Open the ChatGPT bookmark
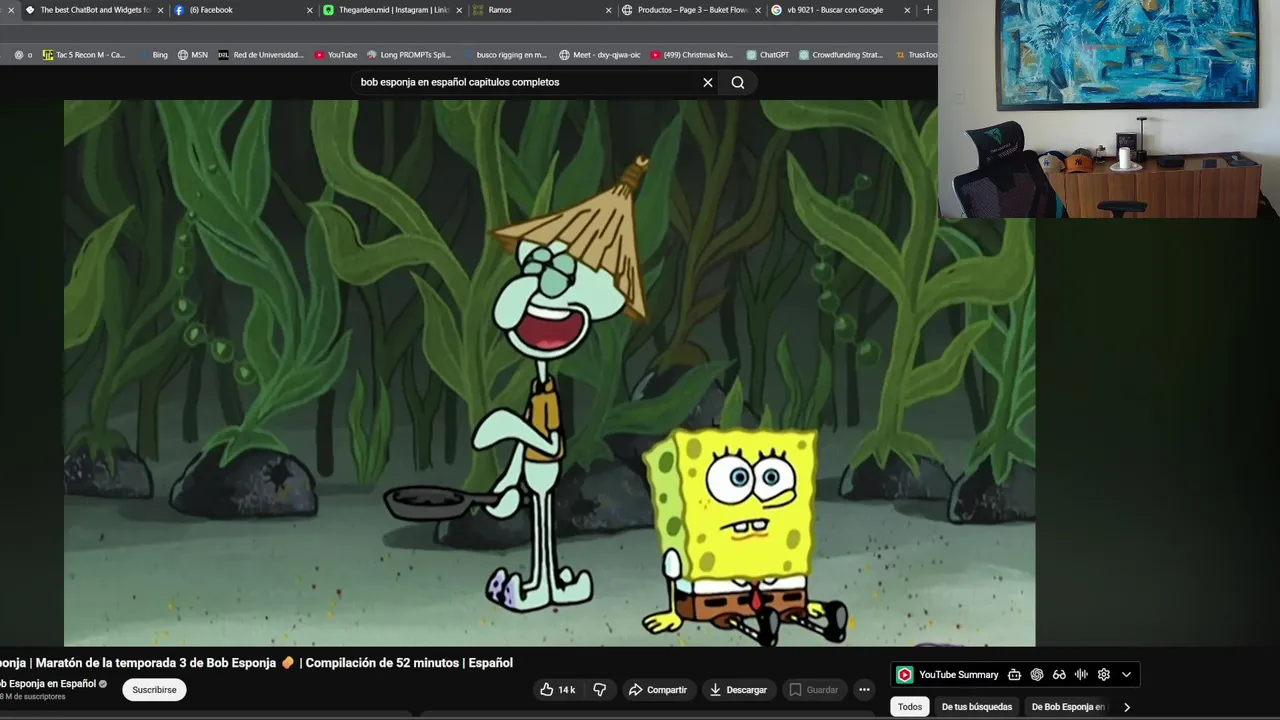Viewport: 1280px width, 720px height. click(x=767, y=55)
